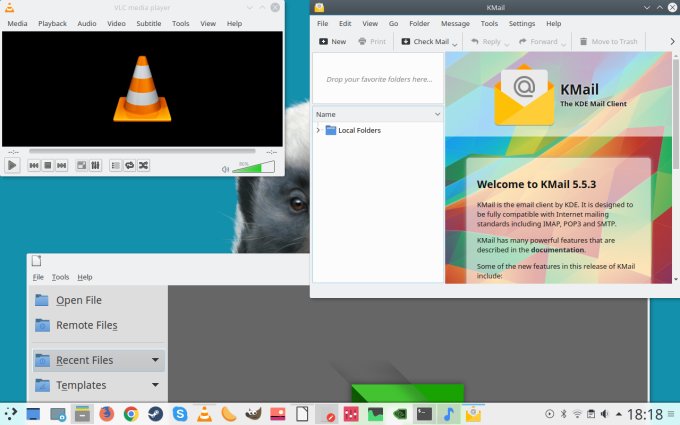Click the Remote Files folder icon
The image size is (680, 425).
(42, 325)
